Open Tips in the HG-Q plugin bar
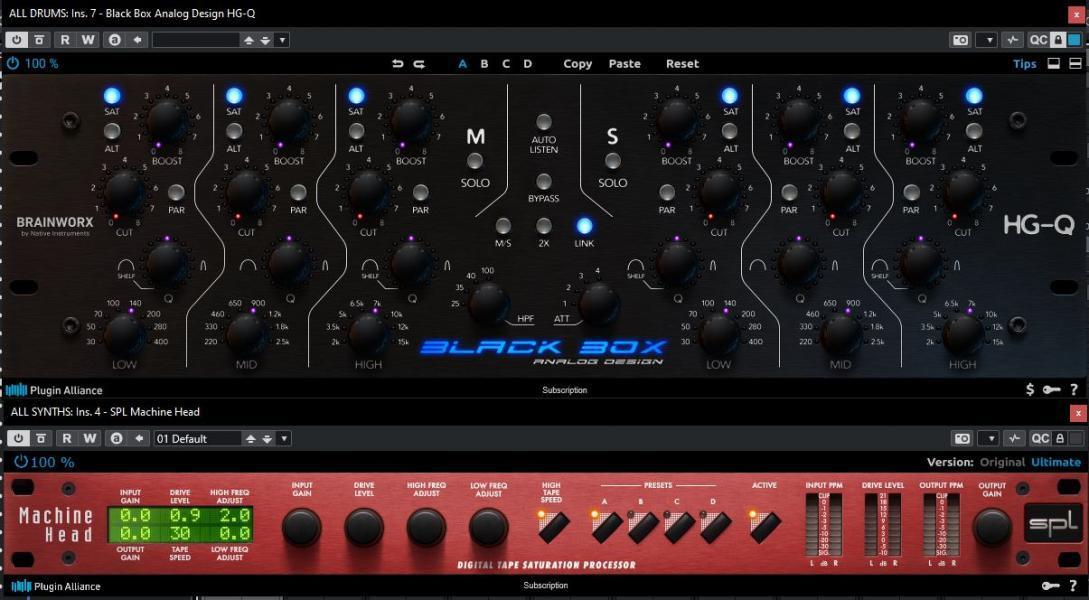1089x600 pixels. point(1024,64)
